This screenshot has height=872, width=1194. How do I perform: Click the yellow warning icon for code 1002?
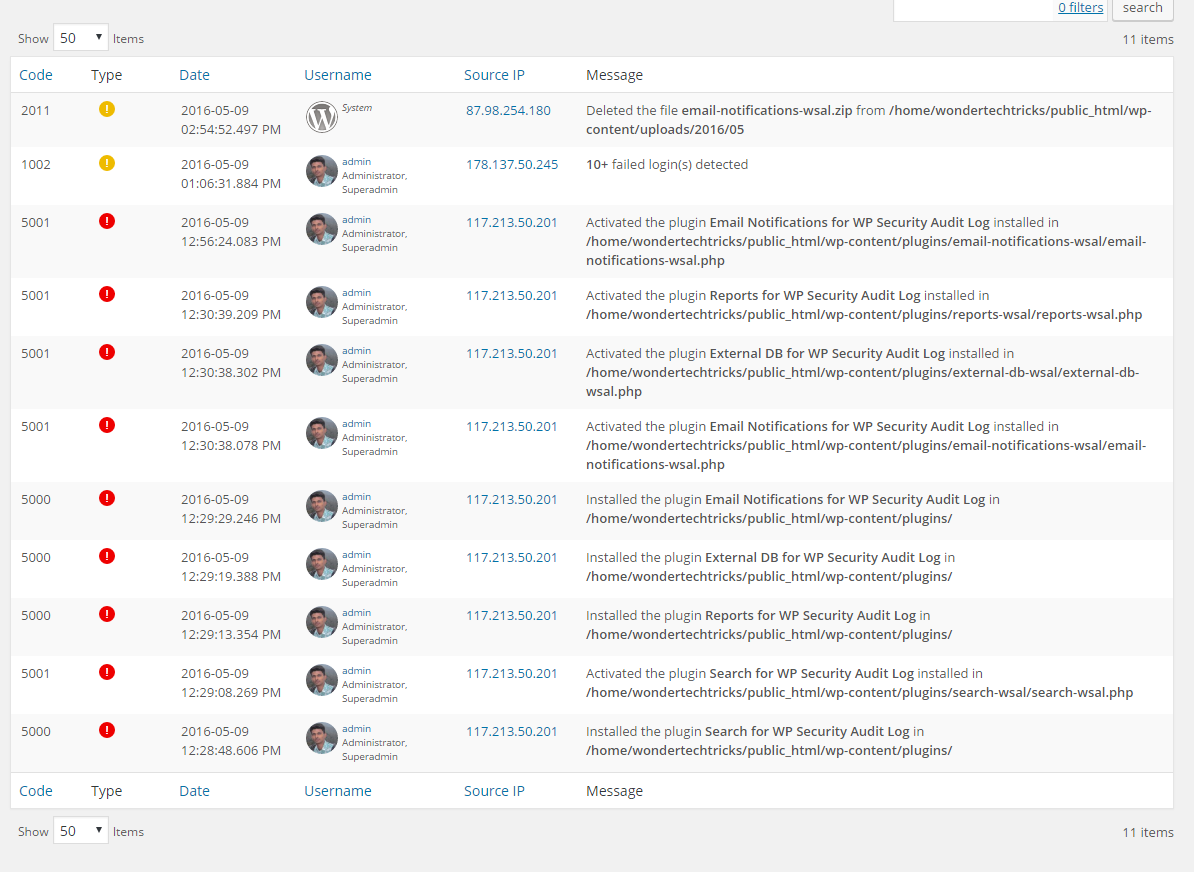(x=107, y=163)
